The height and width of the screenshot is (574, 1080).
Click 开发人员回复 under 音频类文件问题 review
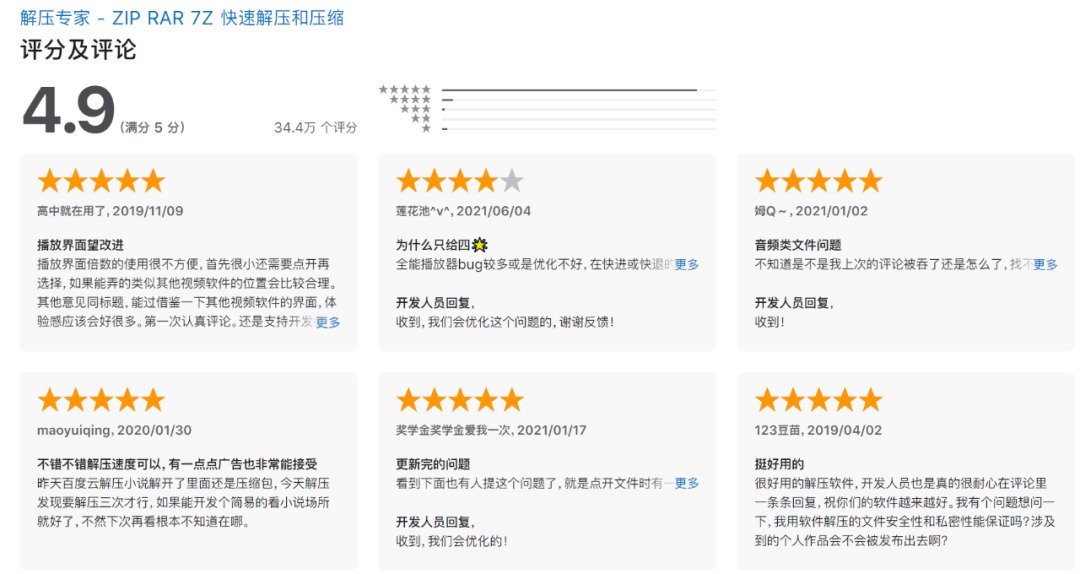point(793,303)
